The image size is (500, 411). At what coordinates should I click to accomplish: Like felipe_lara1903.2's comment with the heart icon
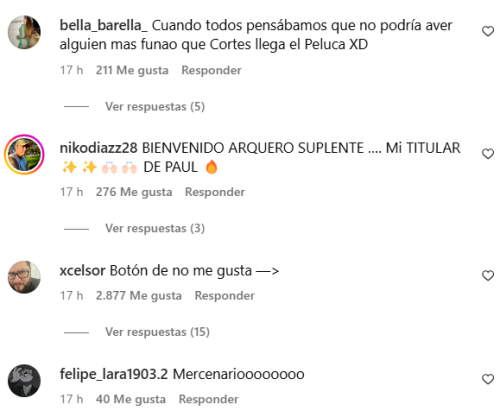488,379
